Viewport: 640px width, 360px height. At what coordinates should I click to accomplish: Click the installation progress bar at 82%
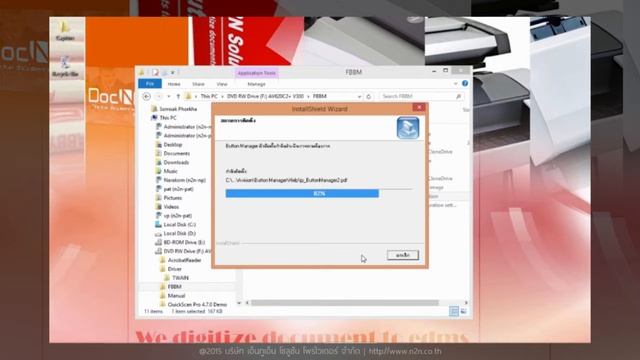click(x=319, y=193)
